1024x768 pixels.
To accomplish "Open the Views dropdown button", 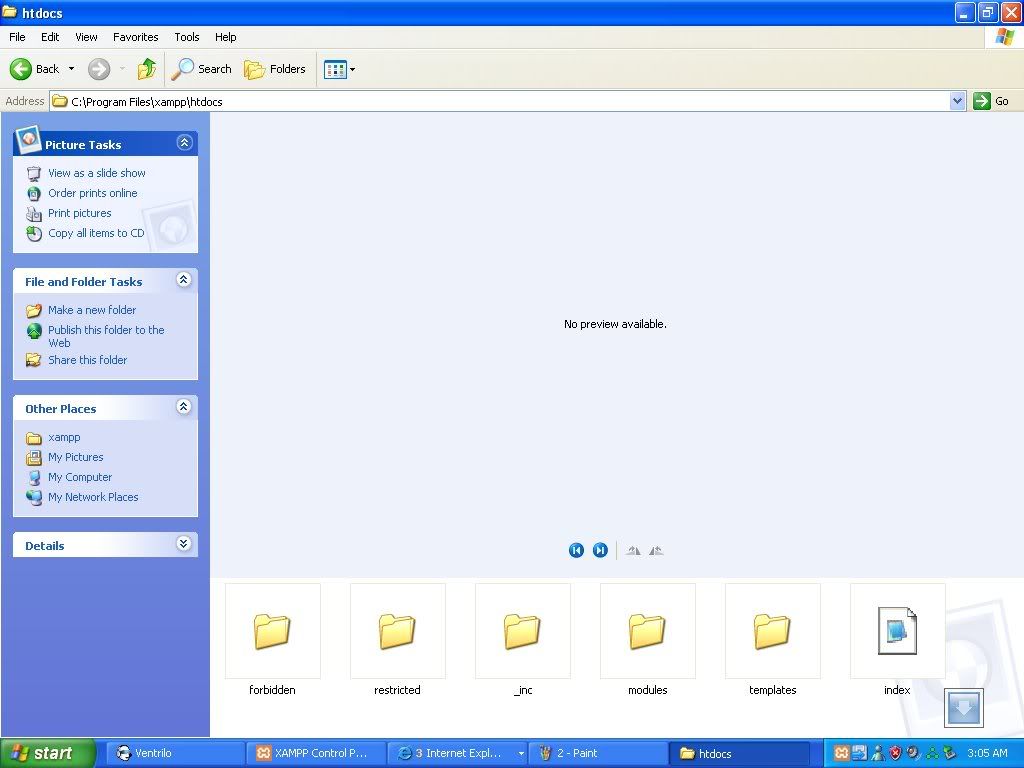I will coord(339,69).
